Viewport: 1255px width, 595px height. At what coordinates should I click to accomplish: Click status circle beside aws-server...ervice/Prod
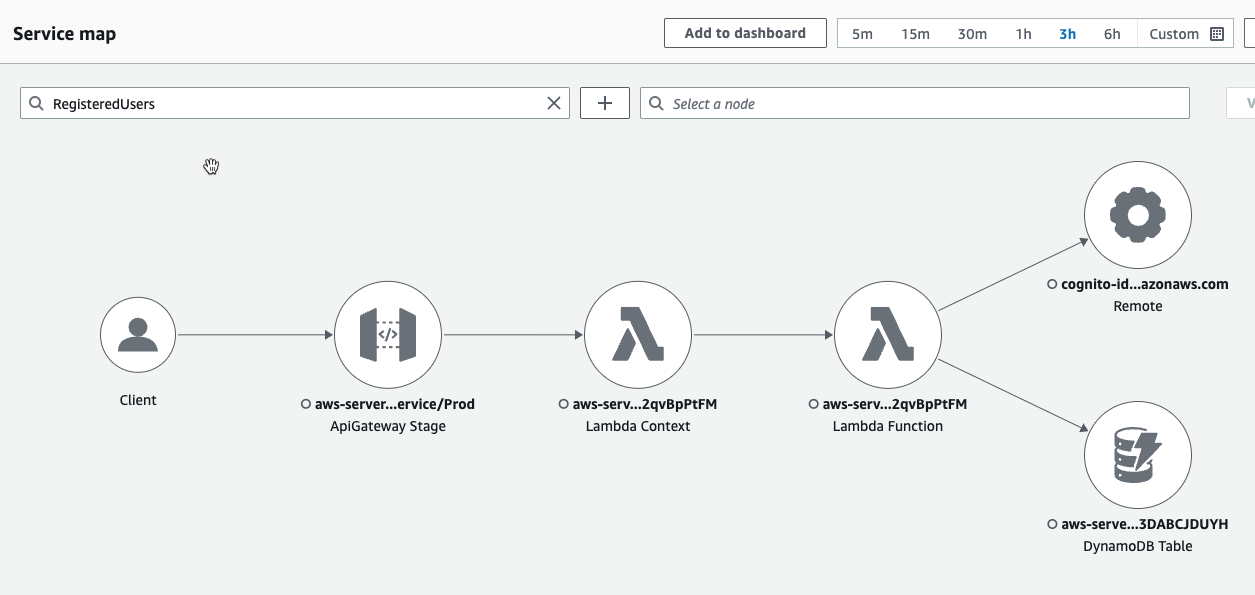[x=306, y=404]
